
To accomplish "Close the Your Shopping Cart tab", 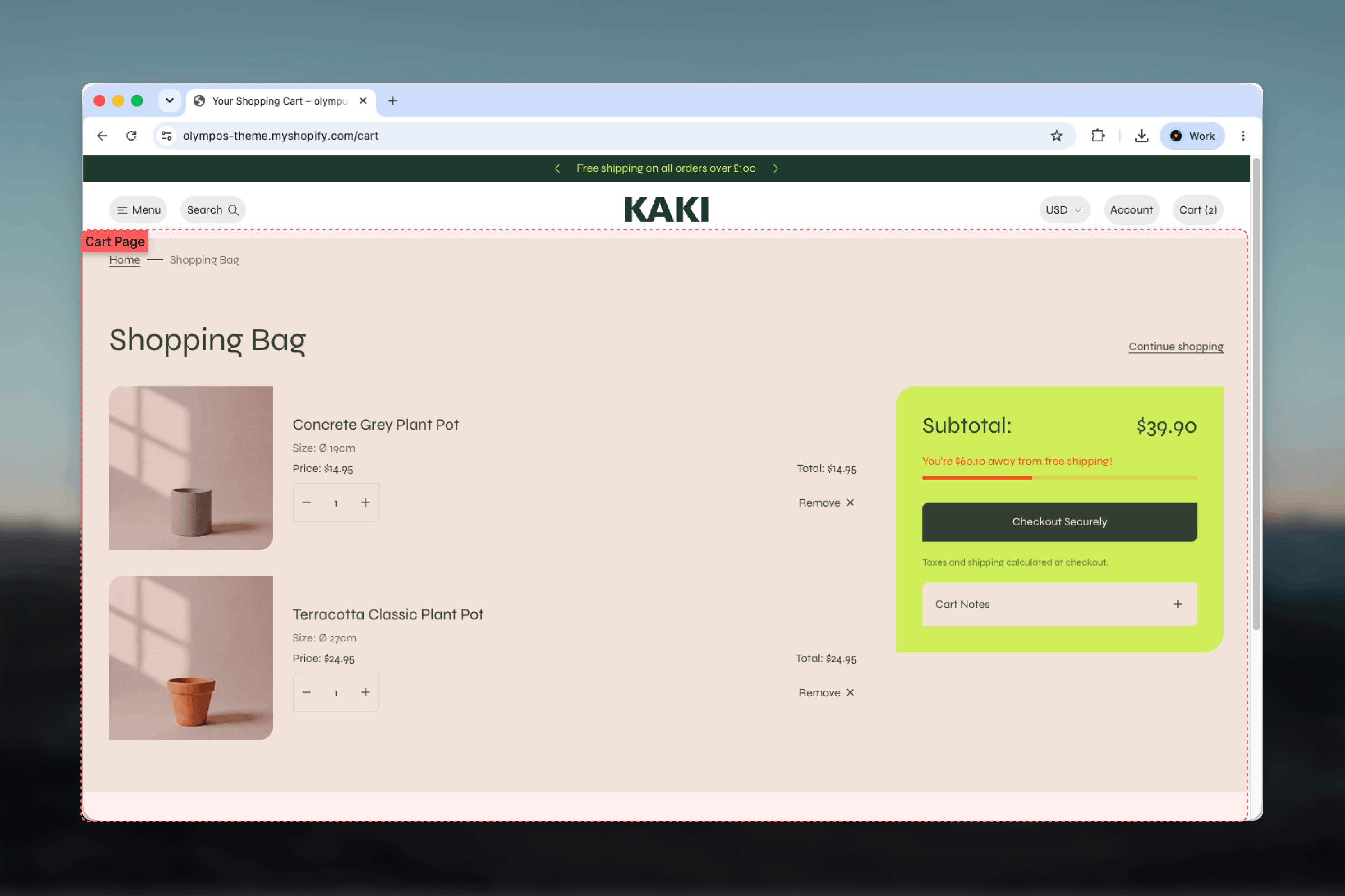I will pyautogui.click(x=363, y=100).
